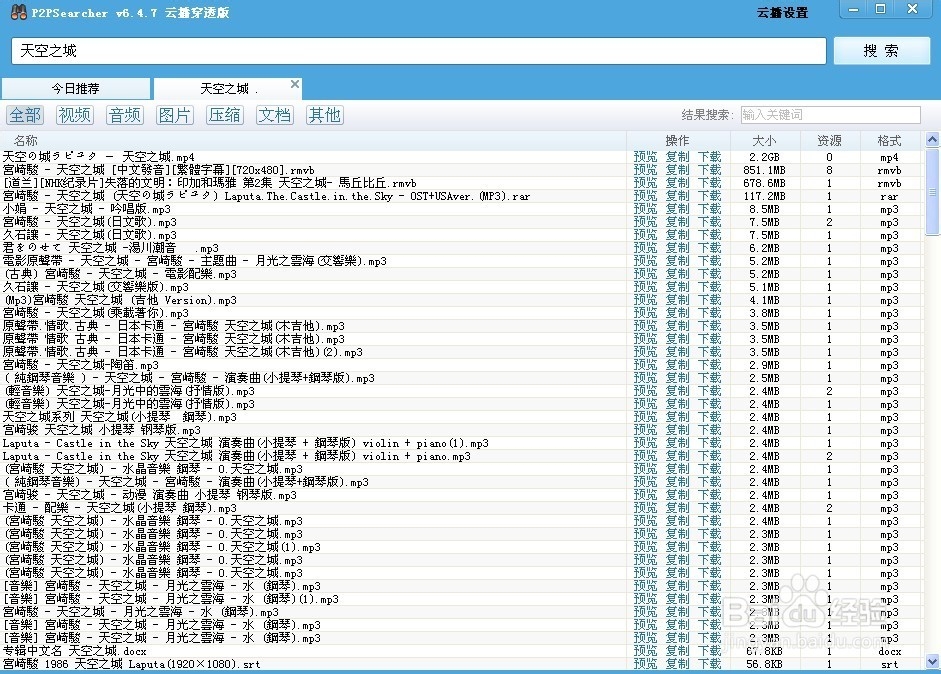Select row (Mp3)宮崎駿 天空之城 (吉他 Version).mp3
The width and height of the screenshot is (941, 674).
click(462, 300)
